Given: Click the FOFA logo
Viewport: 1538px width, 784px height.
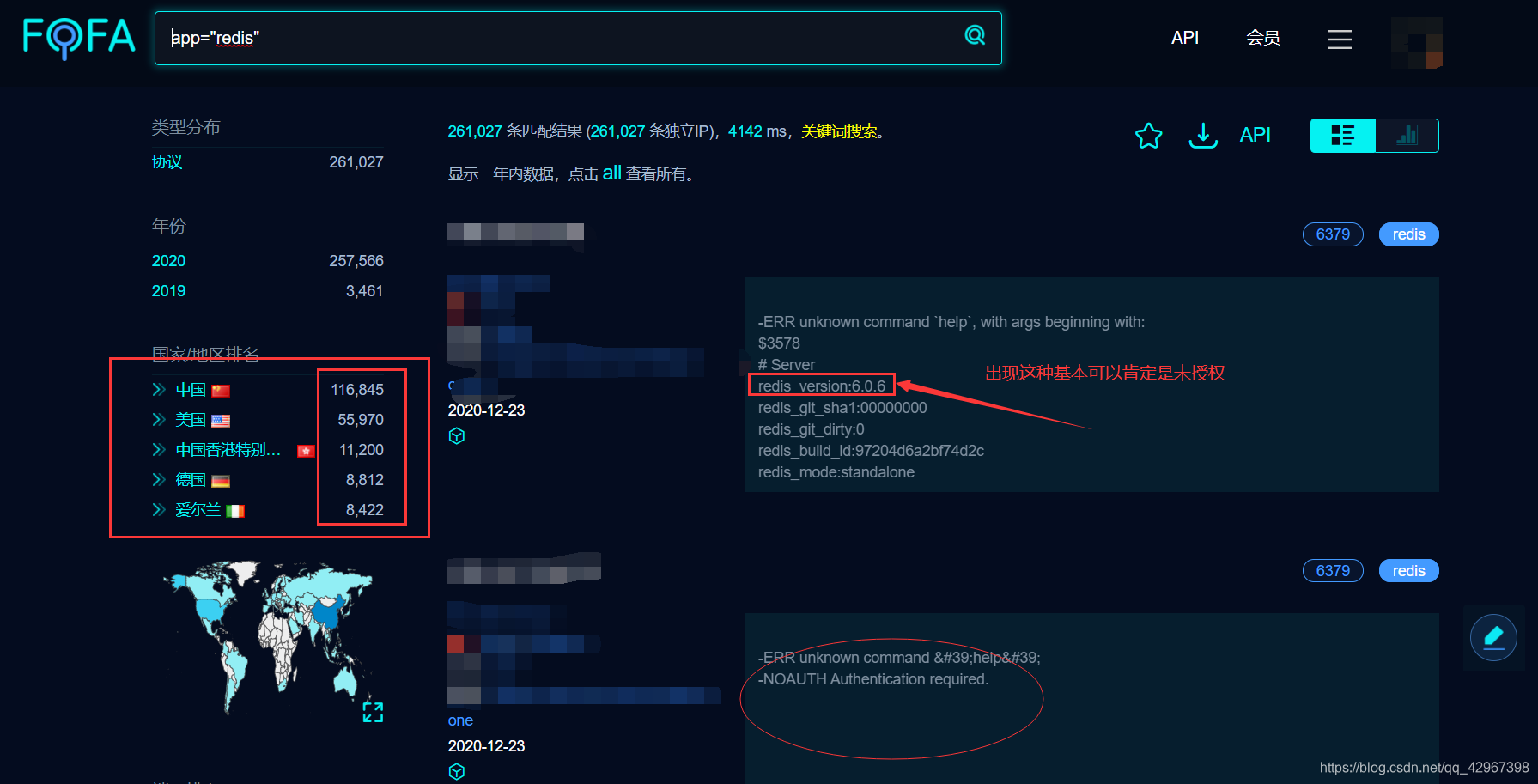Looking at the screenshot, I should (x=79, y=39).
